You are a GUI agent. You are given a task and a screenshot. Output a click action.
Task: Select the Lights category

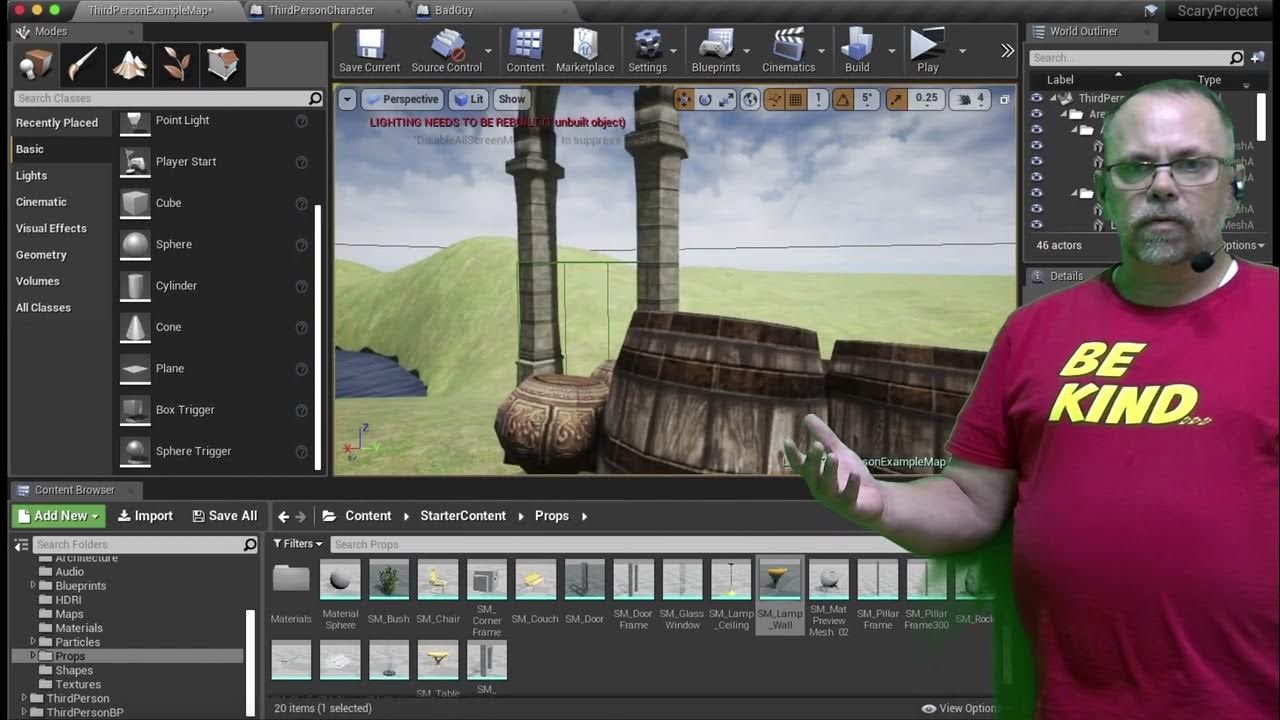[31, 176]
